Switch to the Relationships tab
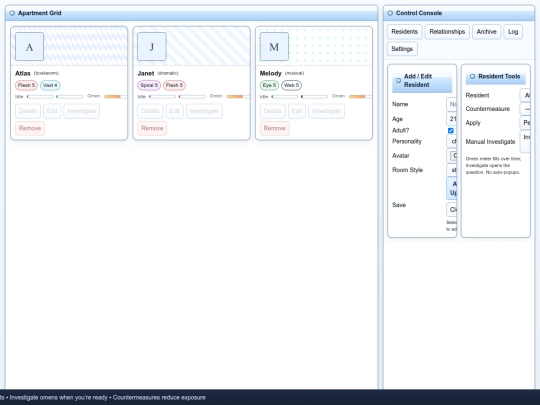The image size is (540, 405). (447, 32)
